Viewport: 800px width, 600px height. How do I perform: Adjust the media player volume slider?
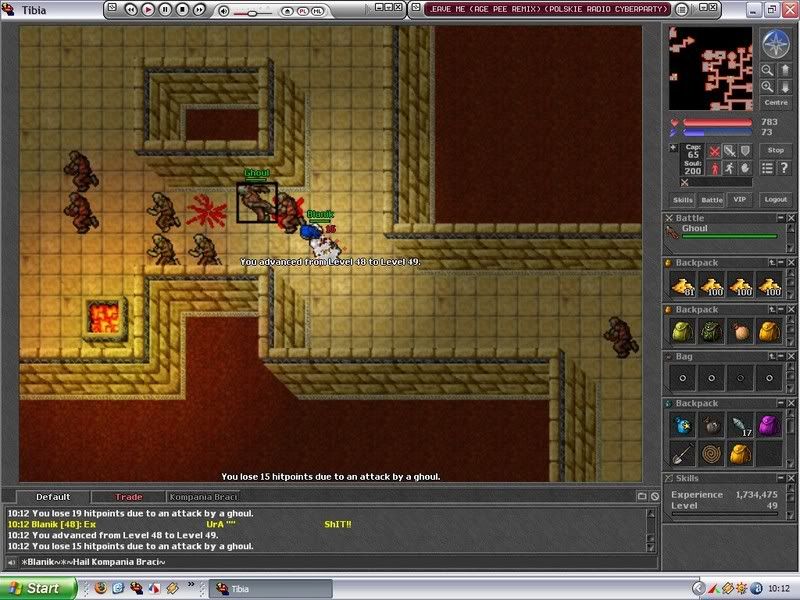click(251, 13)
